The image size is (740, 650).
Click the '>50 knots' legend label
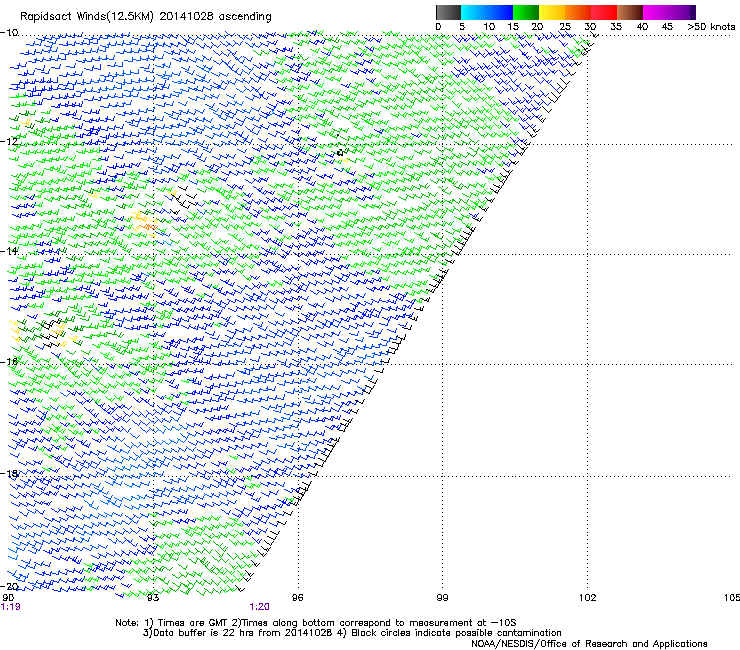click(x=711, y=27)
